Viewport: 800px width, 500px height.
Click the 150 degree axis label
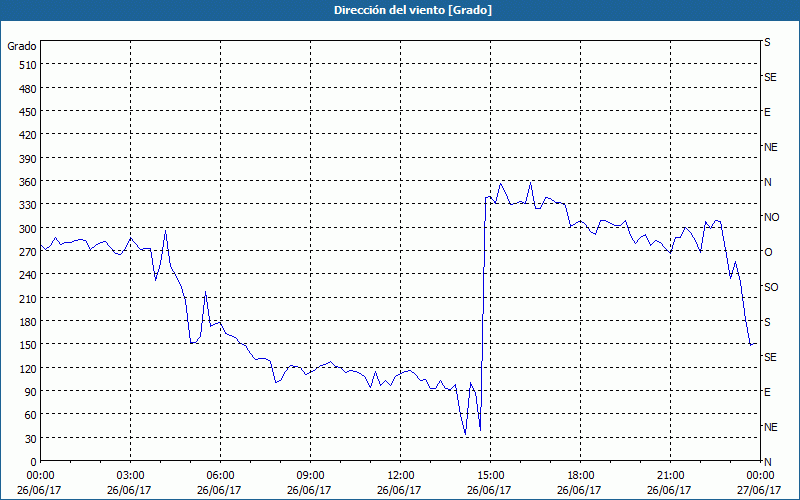coord(28,345)
